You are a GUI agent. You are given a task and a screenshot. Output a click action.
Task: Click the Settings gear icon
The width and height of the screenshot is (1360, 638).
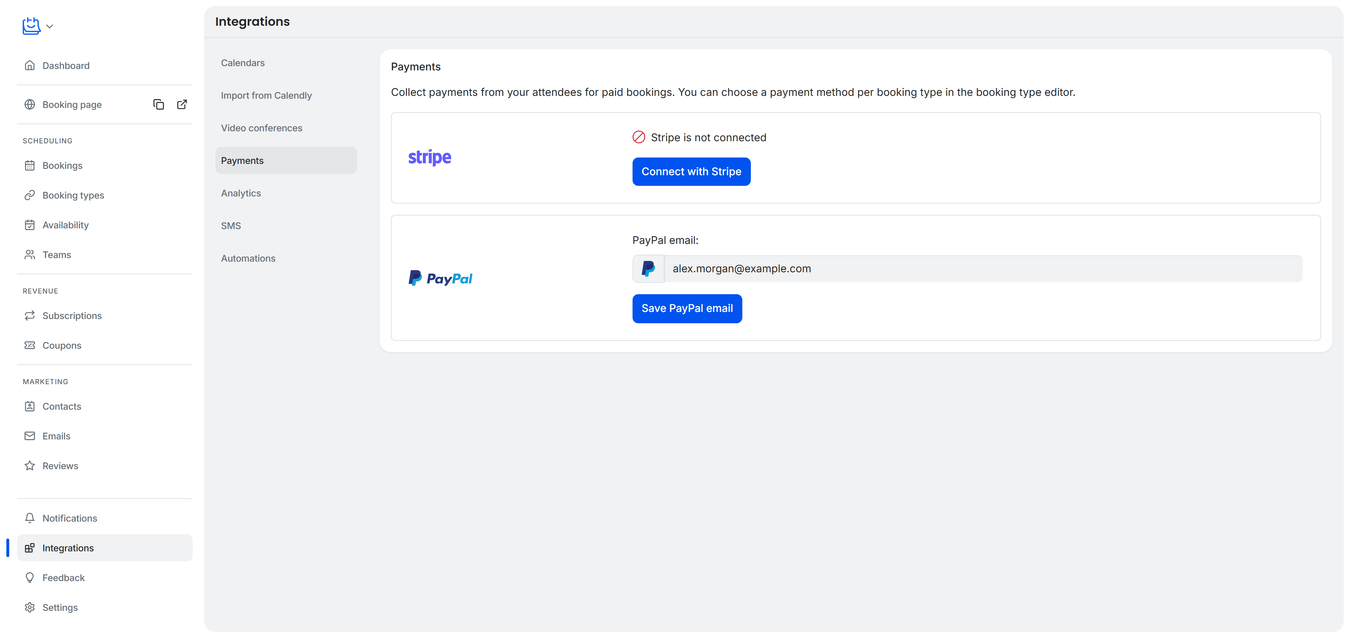tap(30, 608)
